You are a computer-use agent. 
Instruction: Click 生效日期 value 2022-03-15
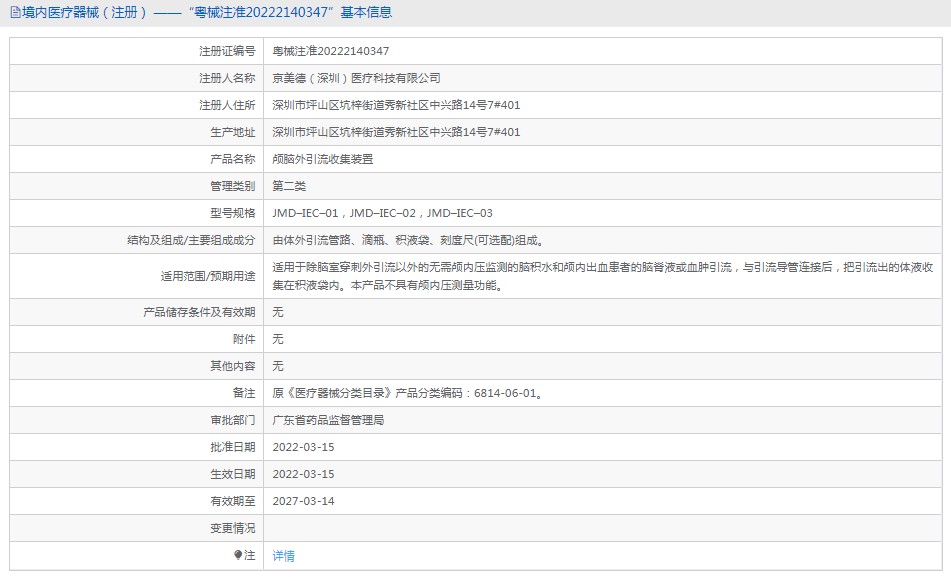[303, 474]
